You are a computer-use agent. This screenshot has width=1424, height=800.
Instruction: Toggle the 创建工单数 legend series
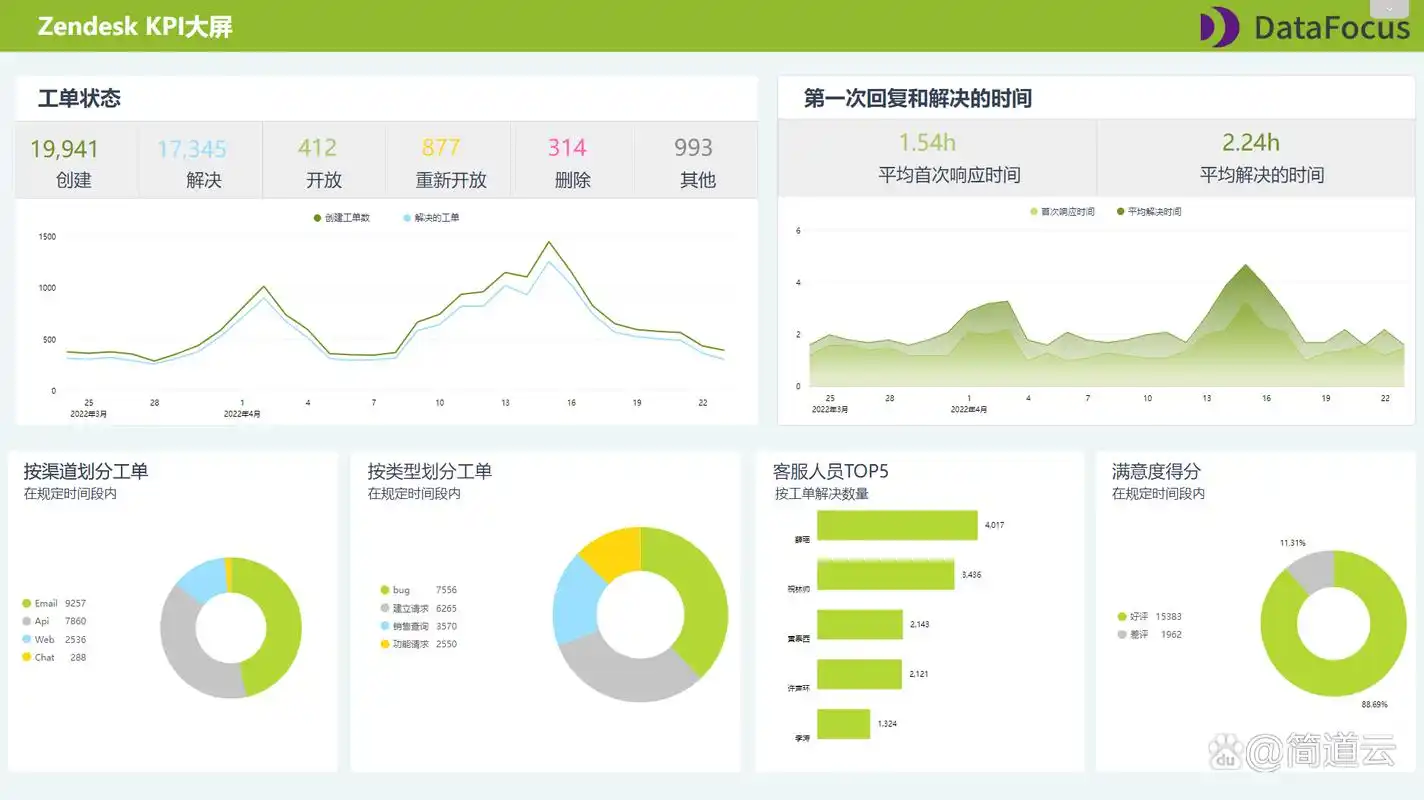point(342,217)
